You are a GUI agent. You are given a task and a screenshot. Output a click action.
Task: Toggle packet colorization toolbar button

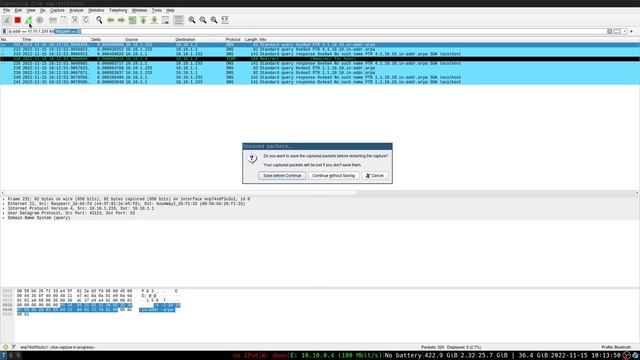178,20
